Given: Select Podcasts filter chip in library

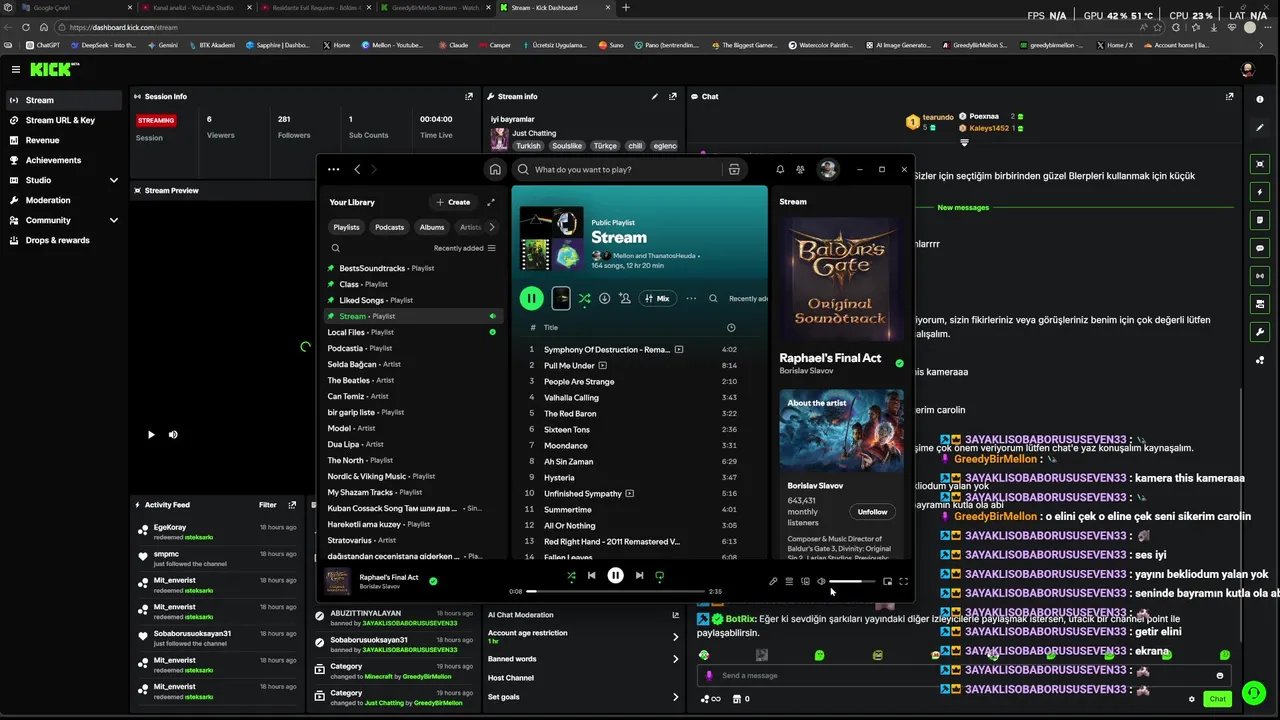Looking at the screenshot, I should tap(389, 227).
